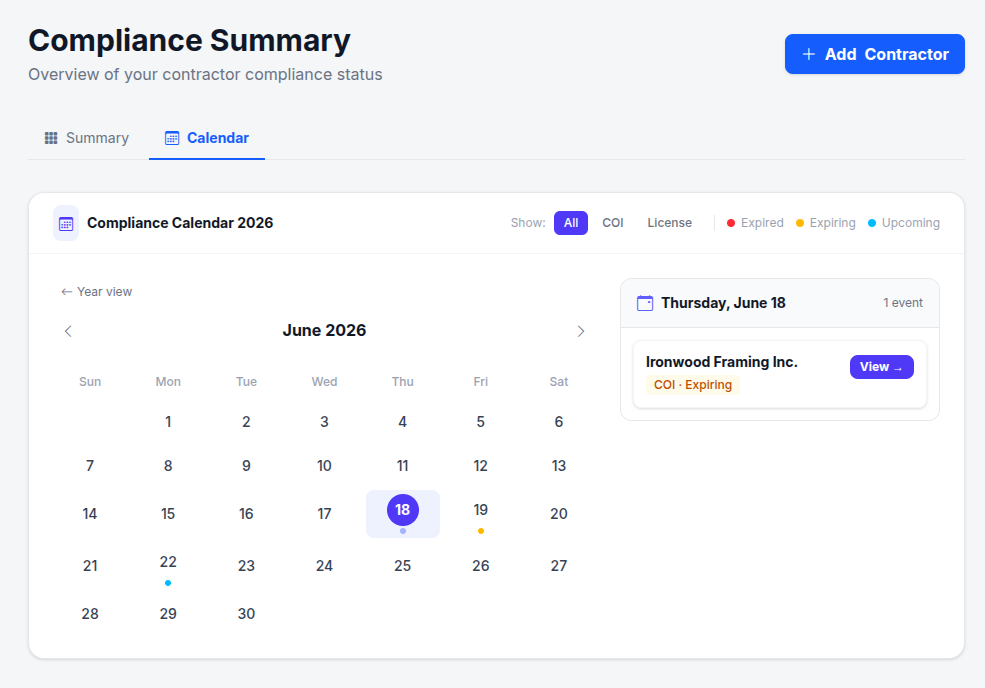
Task: Select June 14 on the calendar
Action: click(x=90, y=514)
